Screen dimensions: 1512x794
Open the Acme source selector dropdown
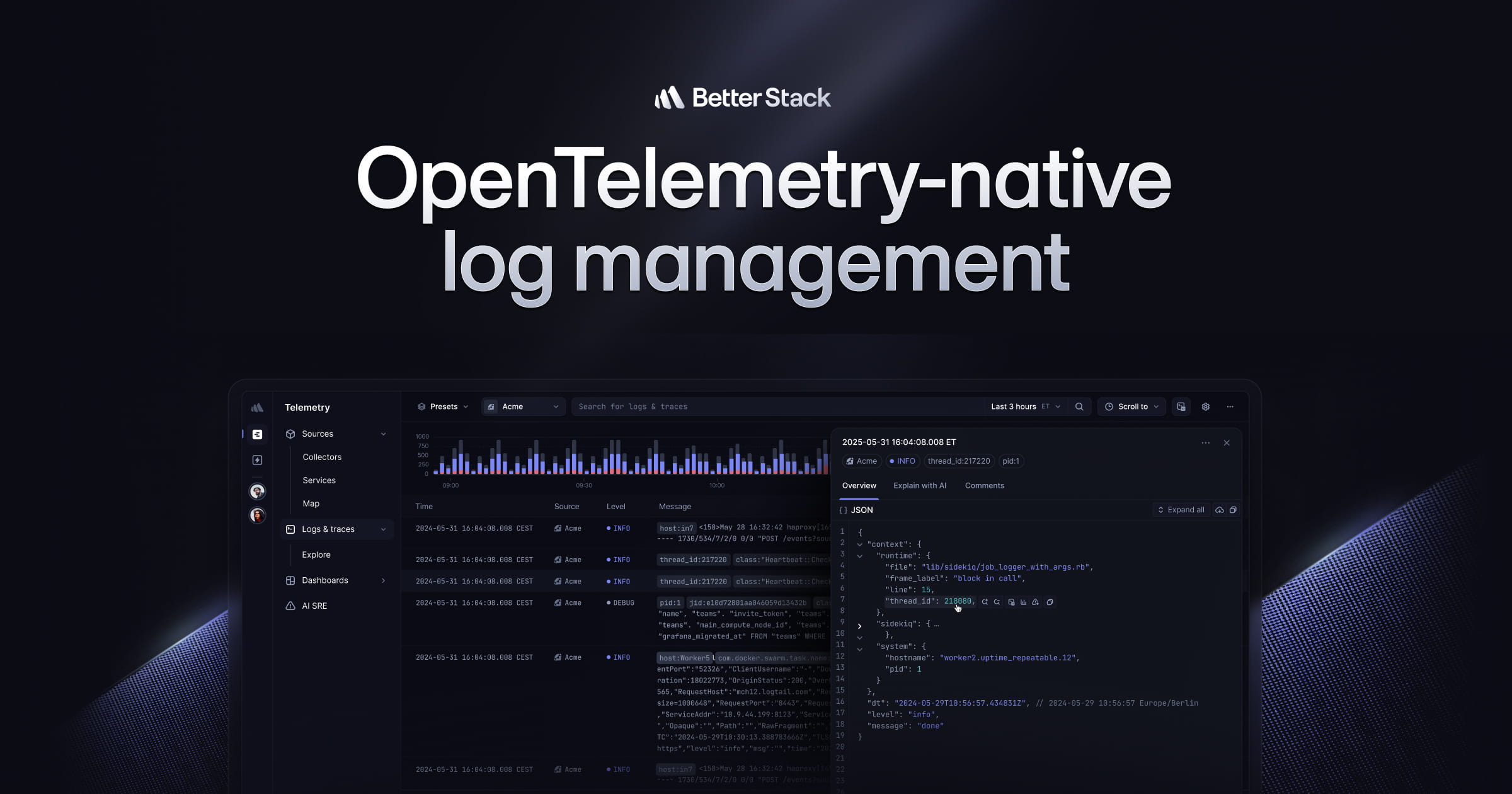click(523, 406)
